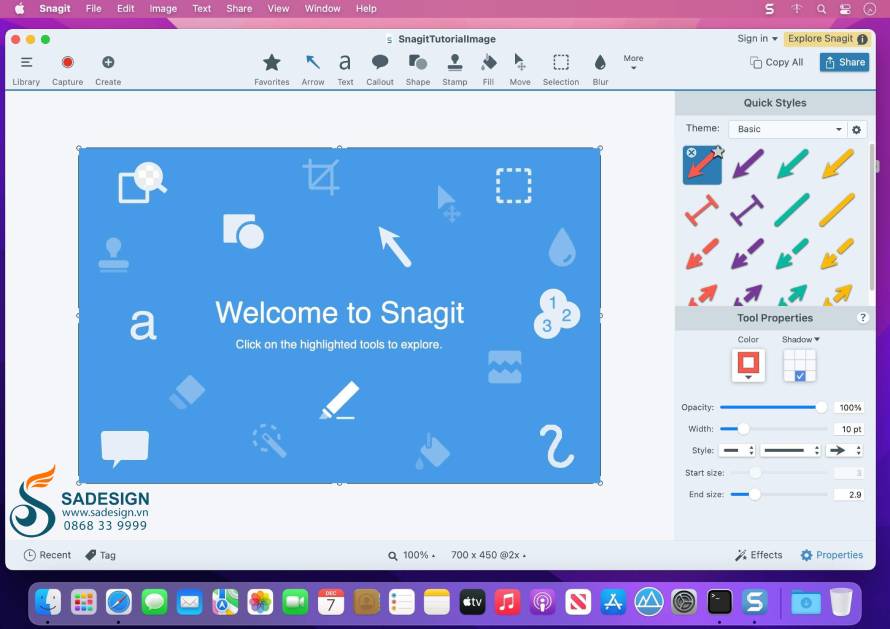The image size is (890, 629).
Task: Select the Fill tool
Action: (488, 70)
